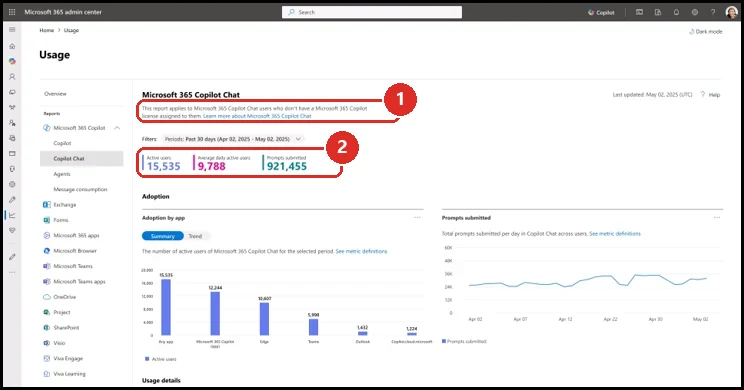Open the Overview page

[x=56, y=94]
